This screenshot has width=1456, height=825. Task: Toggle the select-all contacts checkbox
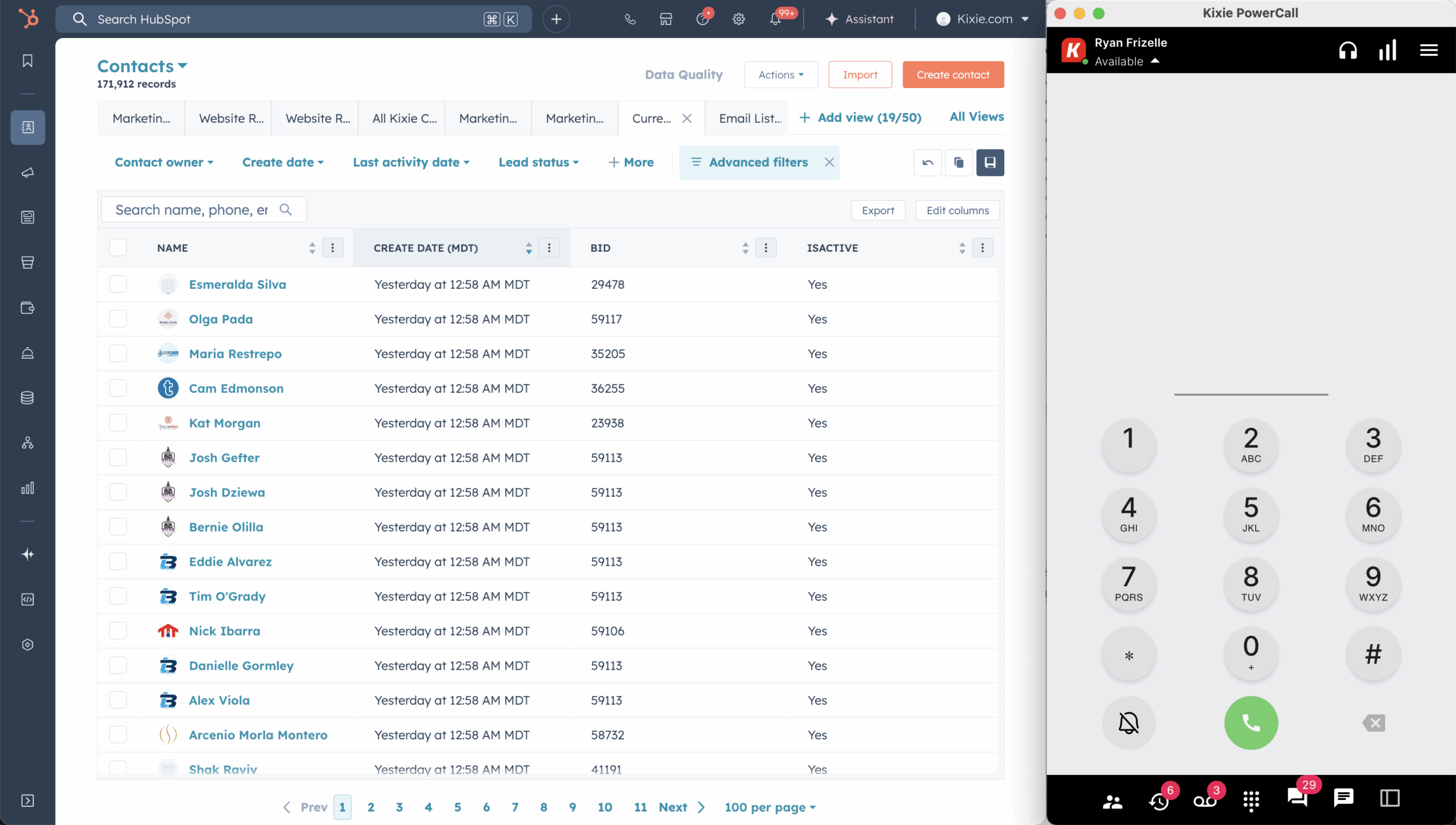click(118, 247)
